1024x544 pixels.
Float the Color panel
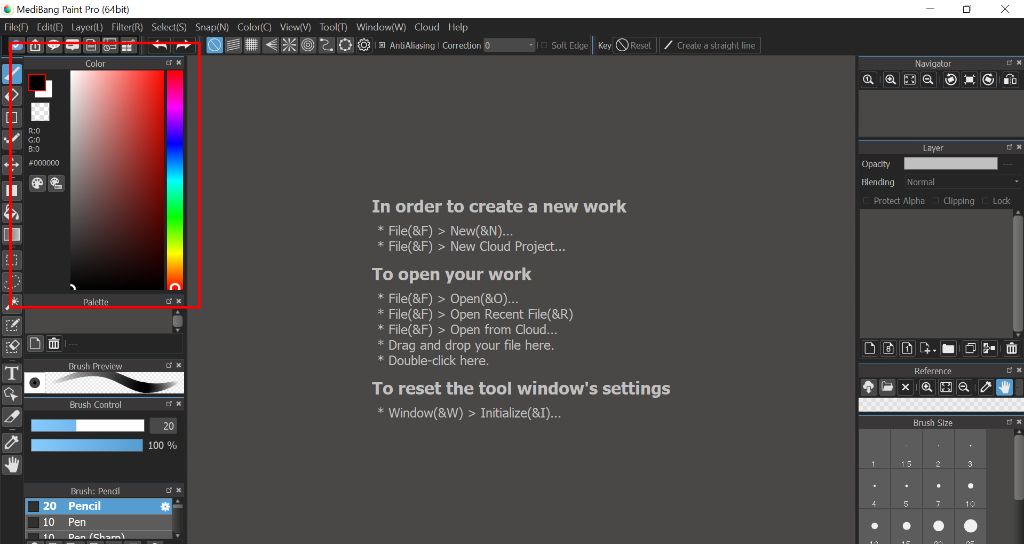pyautogui.click(x=169, y=63)
